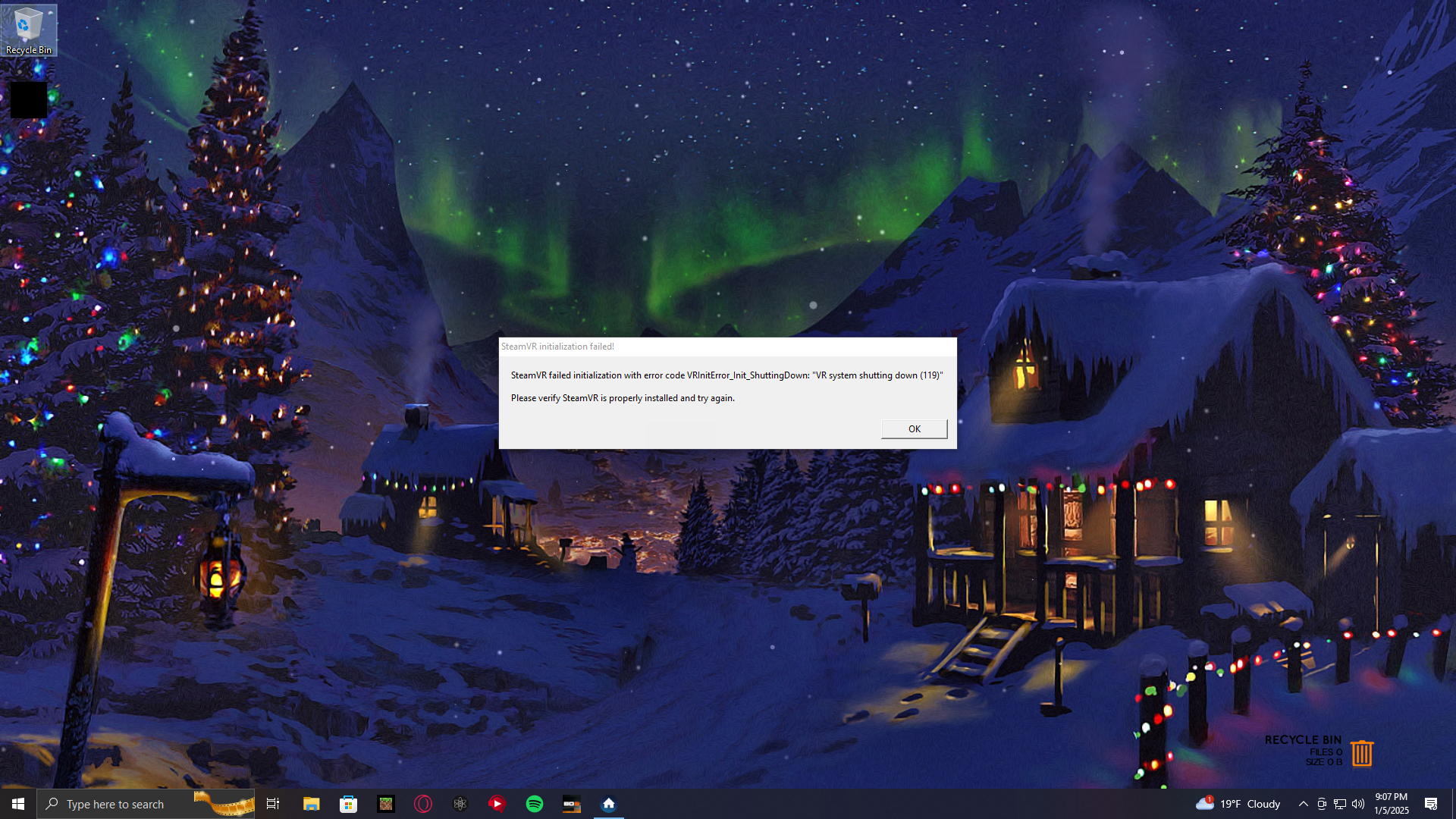This screenshot has height=819, width=1456.
Task: Open the red play button app
Action: [x=497, y=804]
